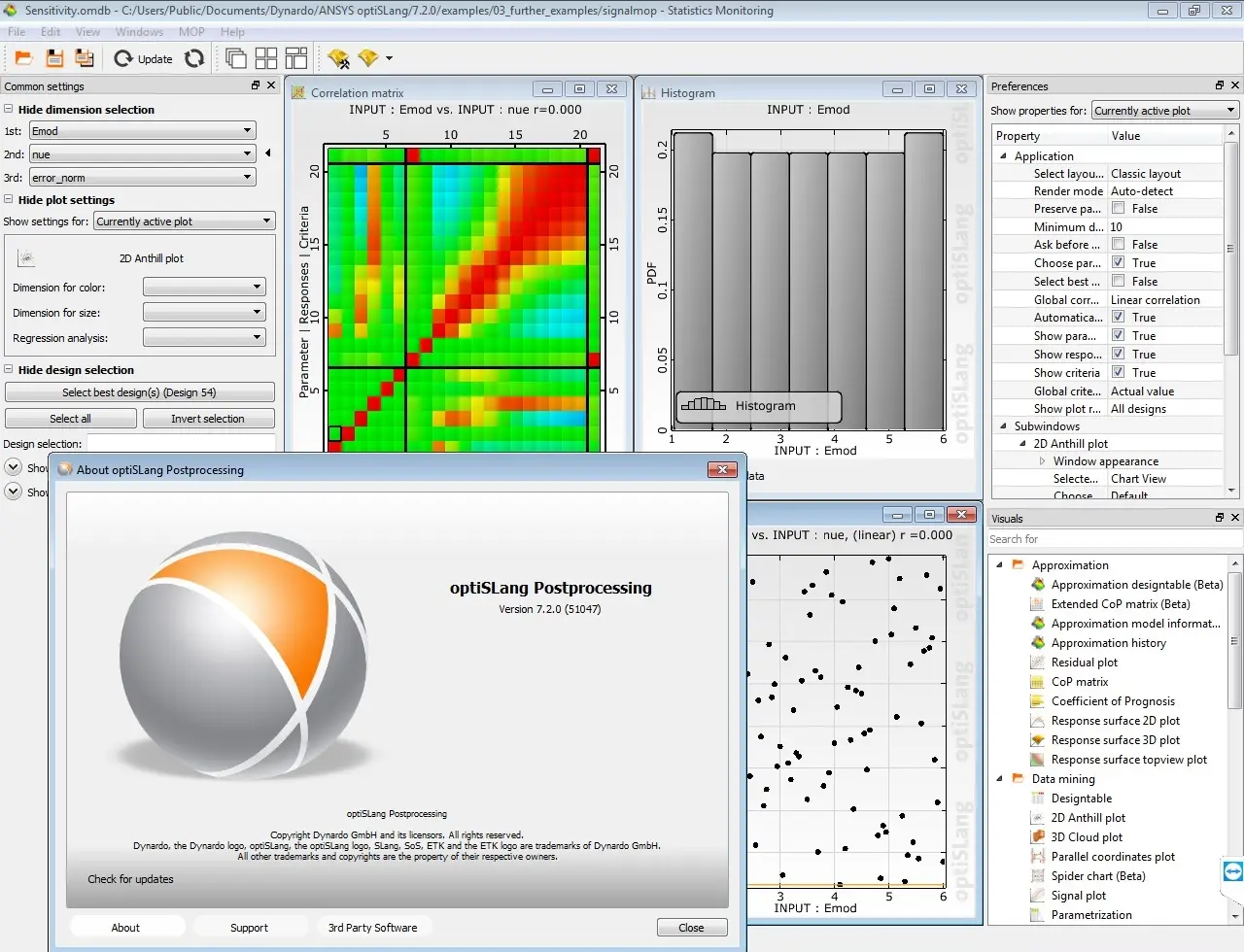The height and width of the screenshot is (952, 1244).
Task: Open the Help menu
Action: [232, 32]
